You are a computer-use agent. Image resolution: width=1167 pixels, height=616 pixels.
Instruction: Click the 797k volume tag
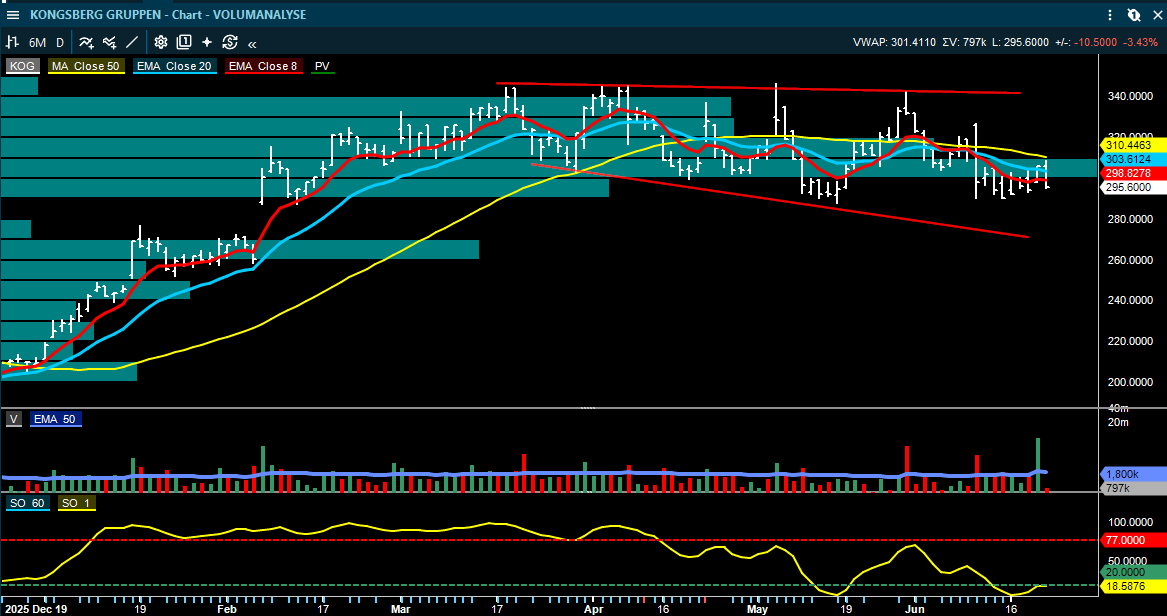[1132, 488]
